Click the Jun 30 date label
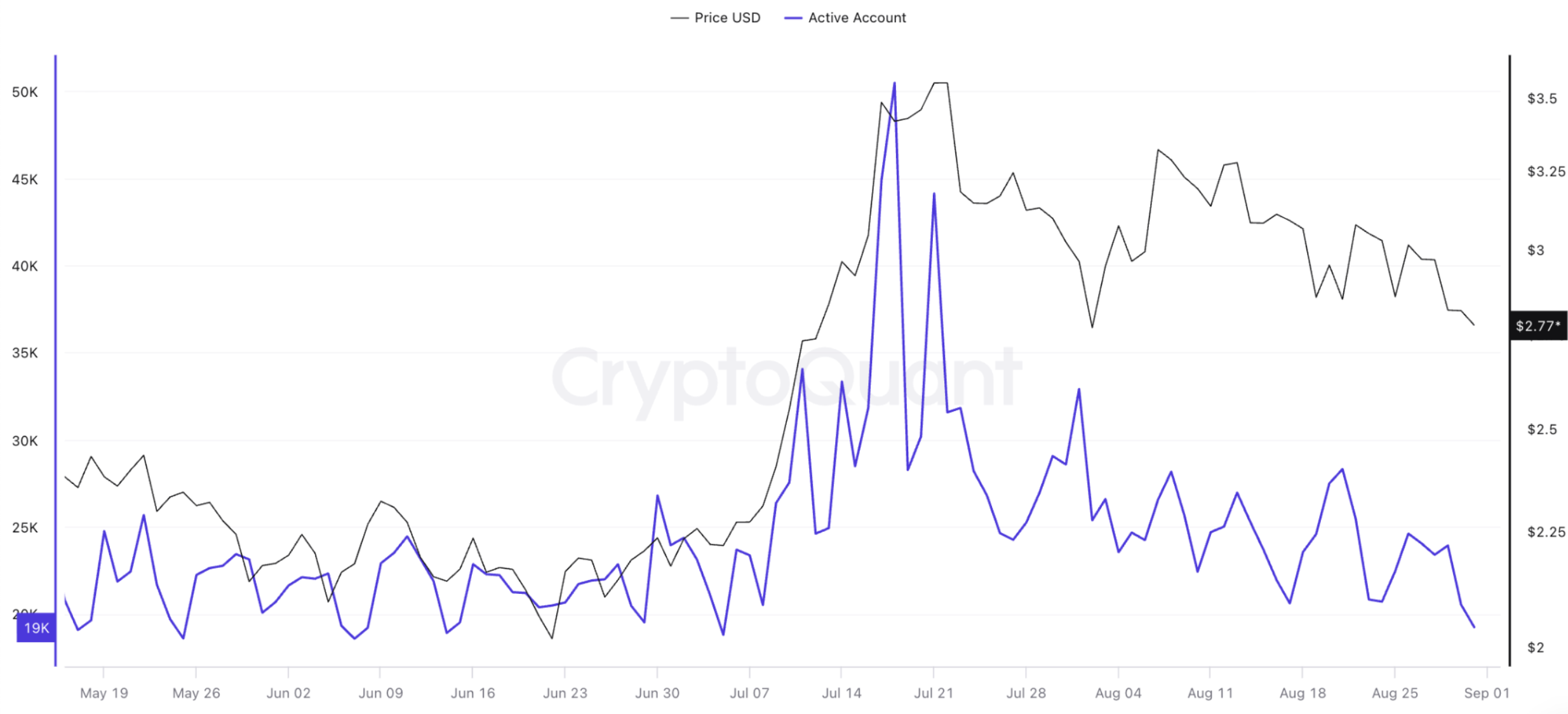Screen dimensions: 1568x714 point(657,692)
